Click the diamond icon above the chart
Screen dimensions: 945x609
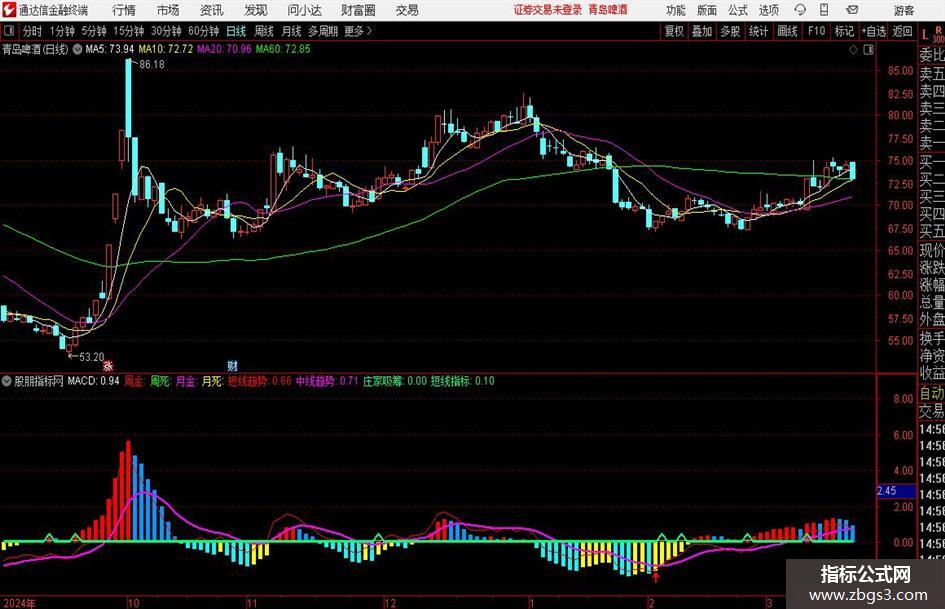point(853,49)
